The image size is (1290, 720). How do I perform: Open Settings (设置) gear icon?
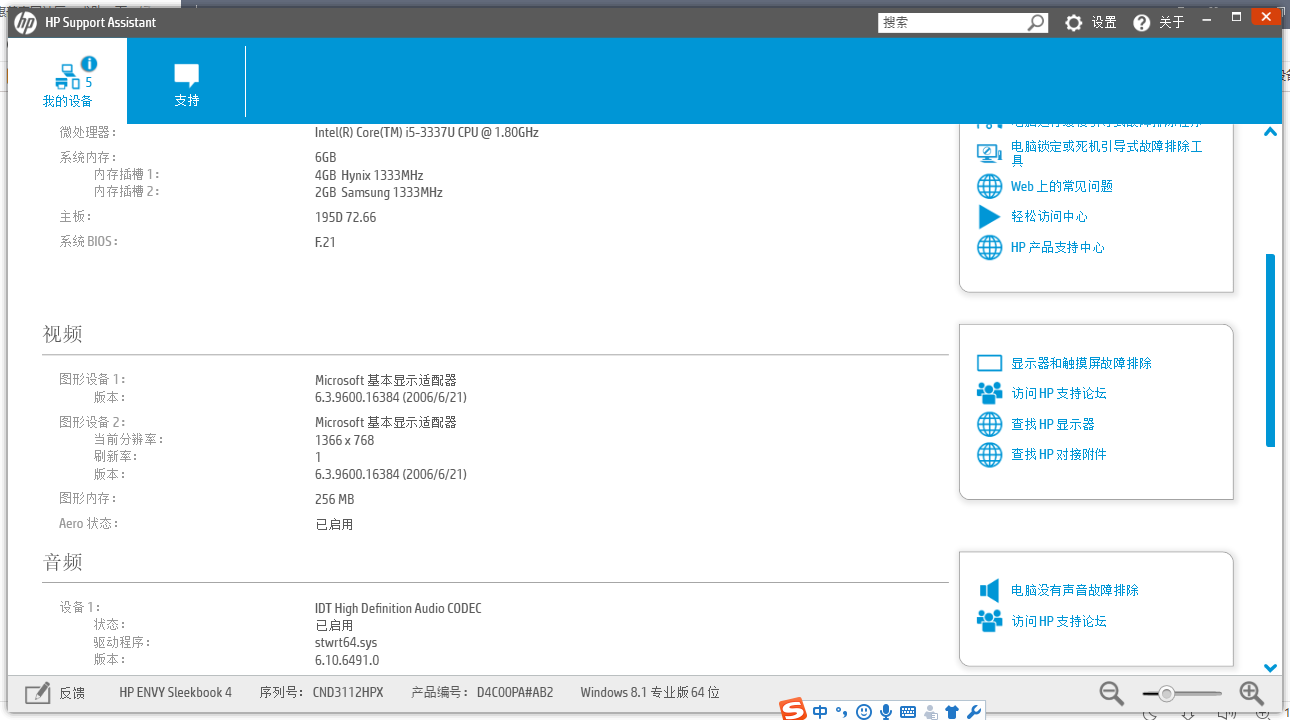point(1074,22)
